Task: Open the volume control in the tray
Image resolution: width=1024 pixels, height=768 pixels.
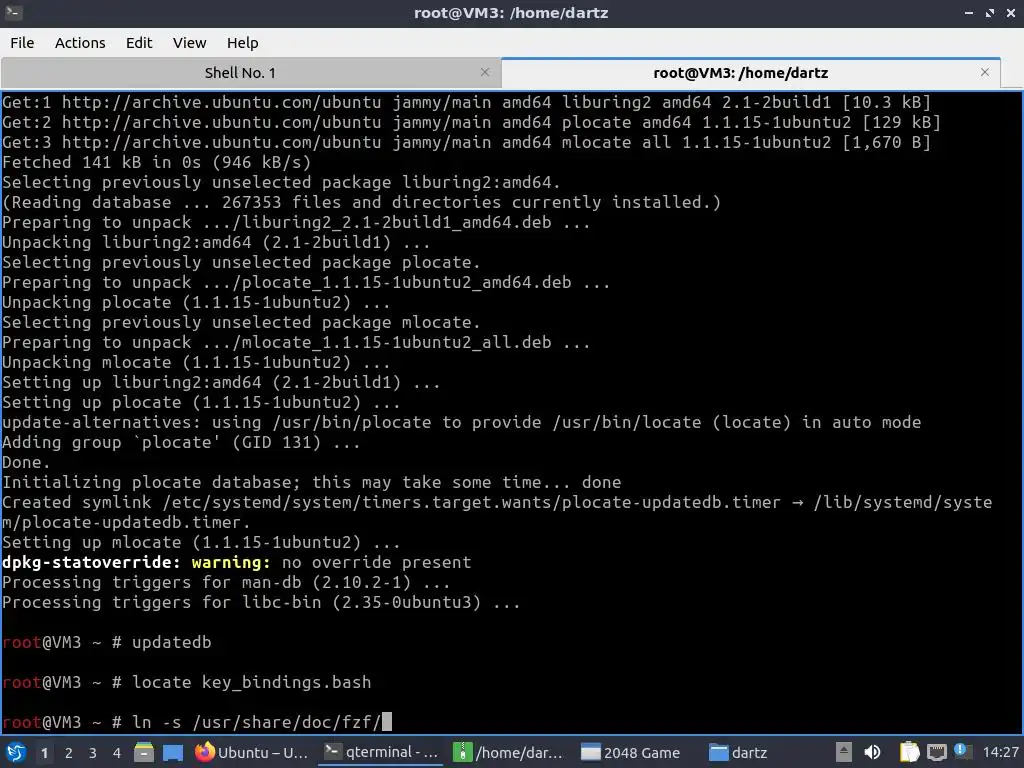Action: pos(872,752)
